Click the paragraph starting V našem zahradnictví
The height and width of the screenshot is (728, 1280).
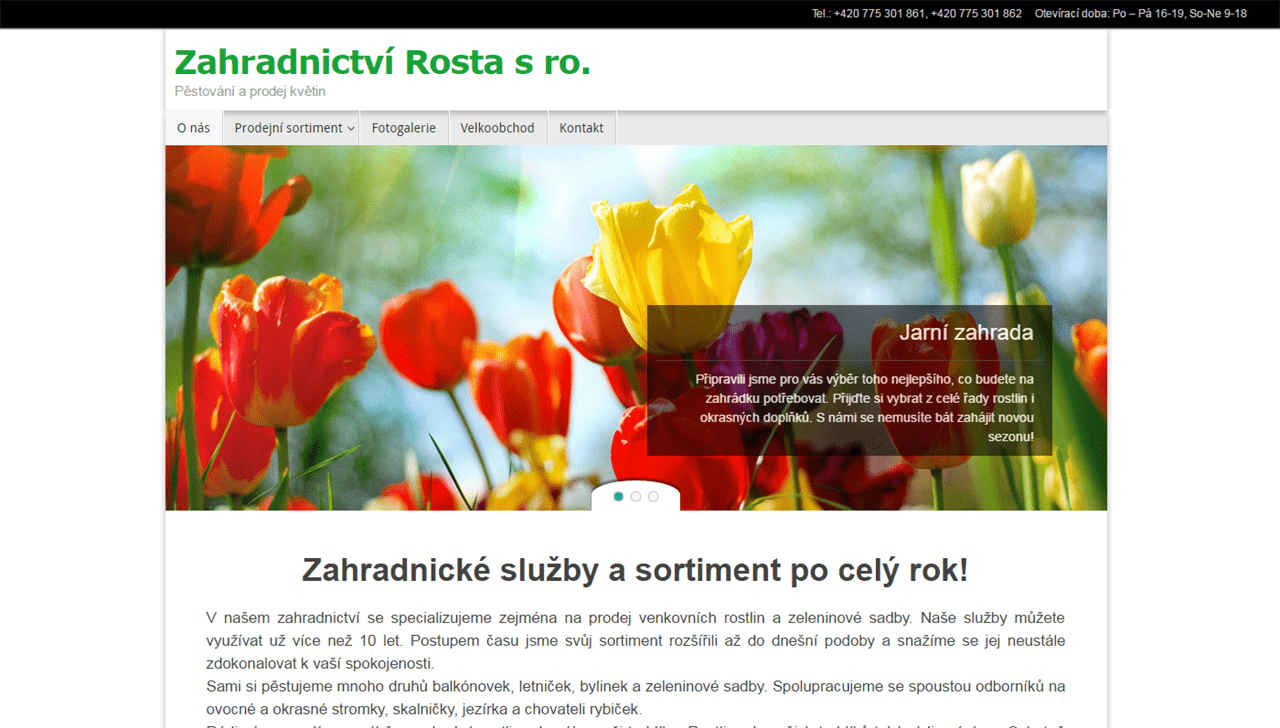635,640
